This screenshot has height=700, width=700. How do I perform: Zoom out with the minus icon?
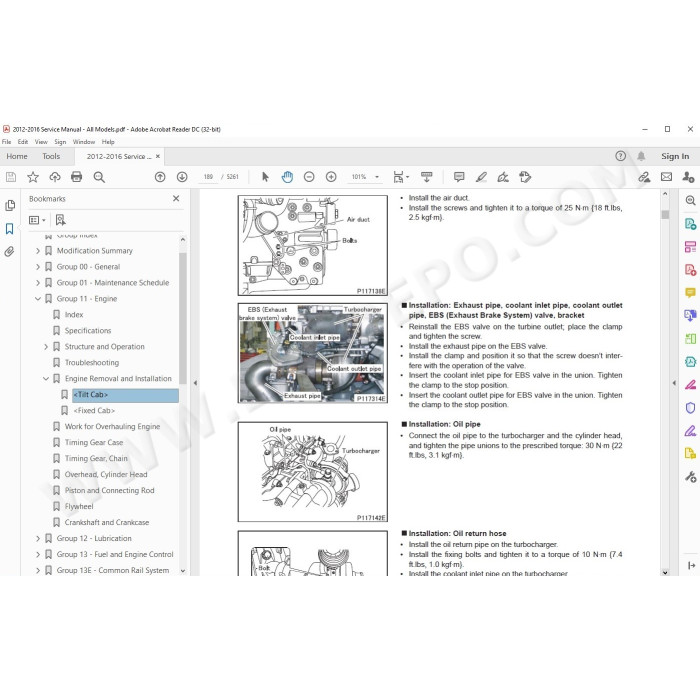[x=309, y=177]
